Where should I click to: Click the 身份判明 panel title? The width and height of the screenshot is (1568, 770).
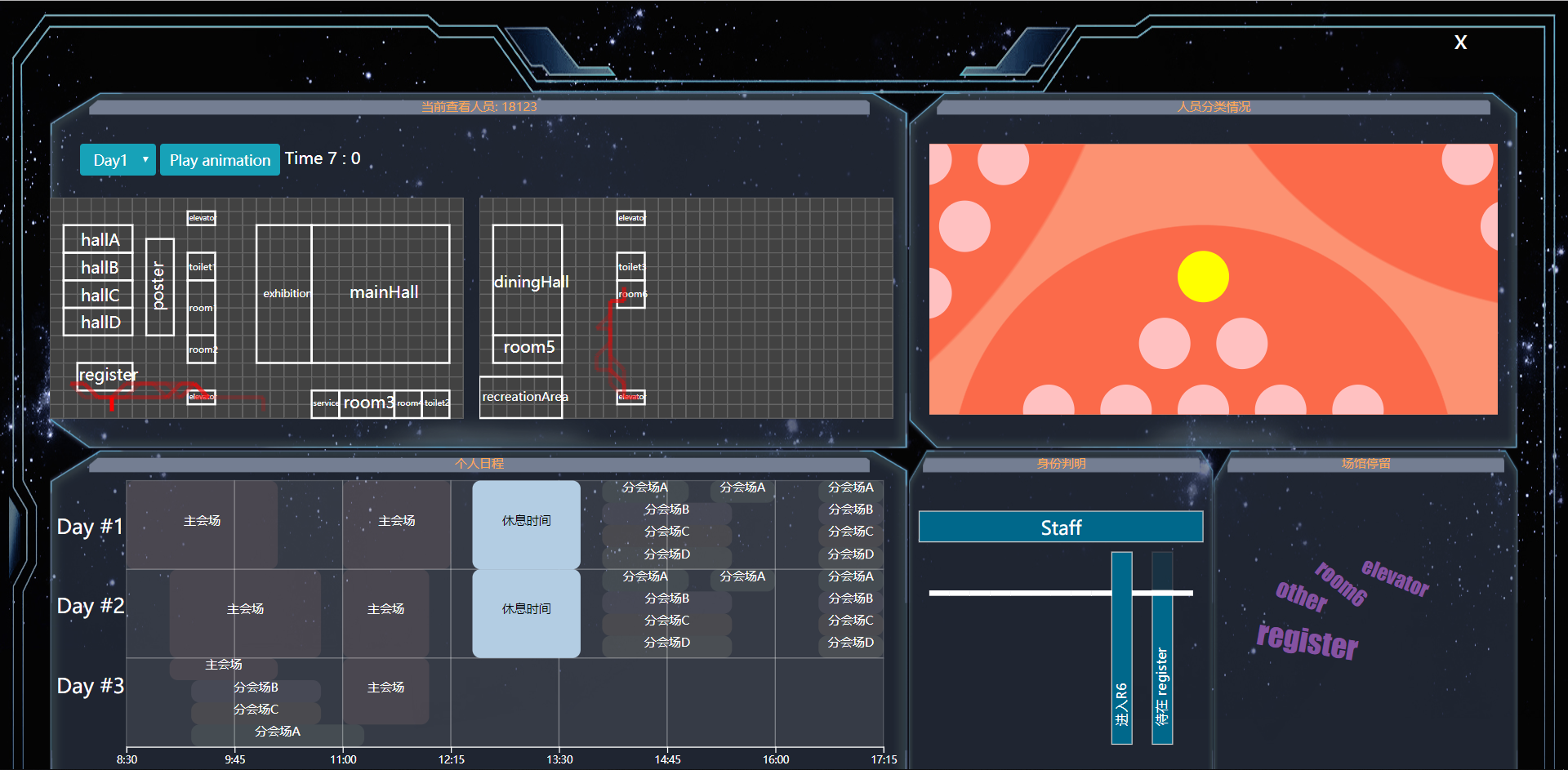click(x=1061, y=464)
